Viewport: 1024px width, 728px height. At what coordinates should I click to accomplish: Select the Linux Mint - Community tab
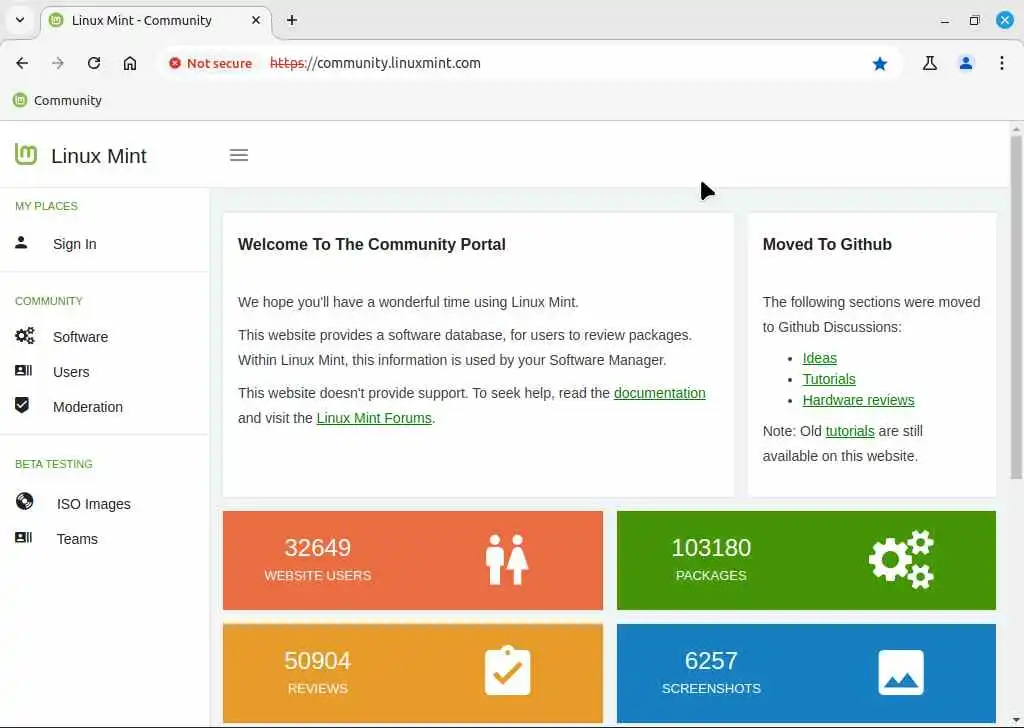click(x=155, y=20)
